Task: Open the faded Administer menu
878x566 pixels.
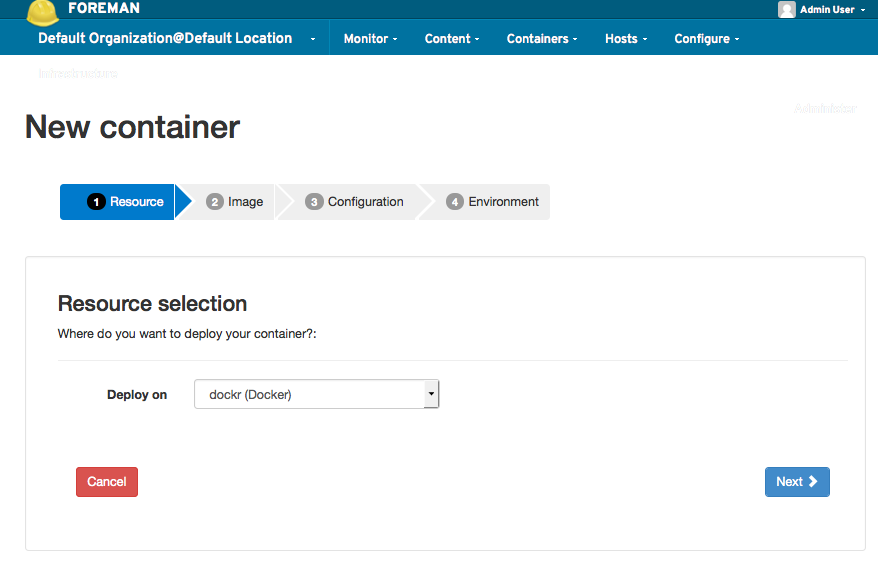Action: (x=825, y=108)
